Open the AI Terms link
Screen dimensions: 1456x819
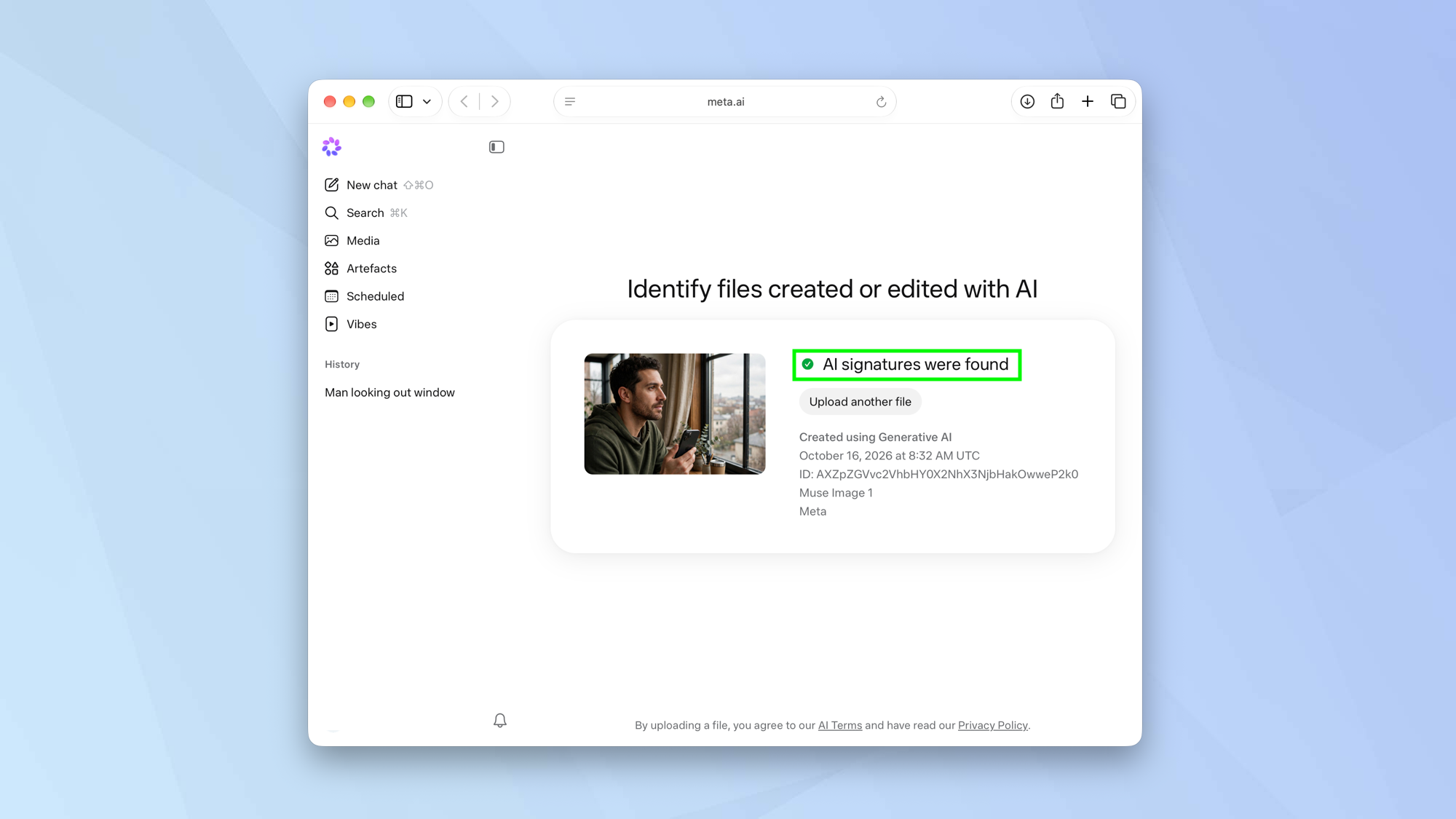pos(839,725)
